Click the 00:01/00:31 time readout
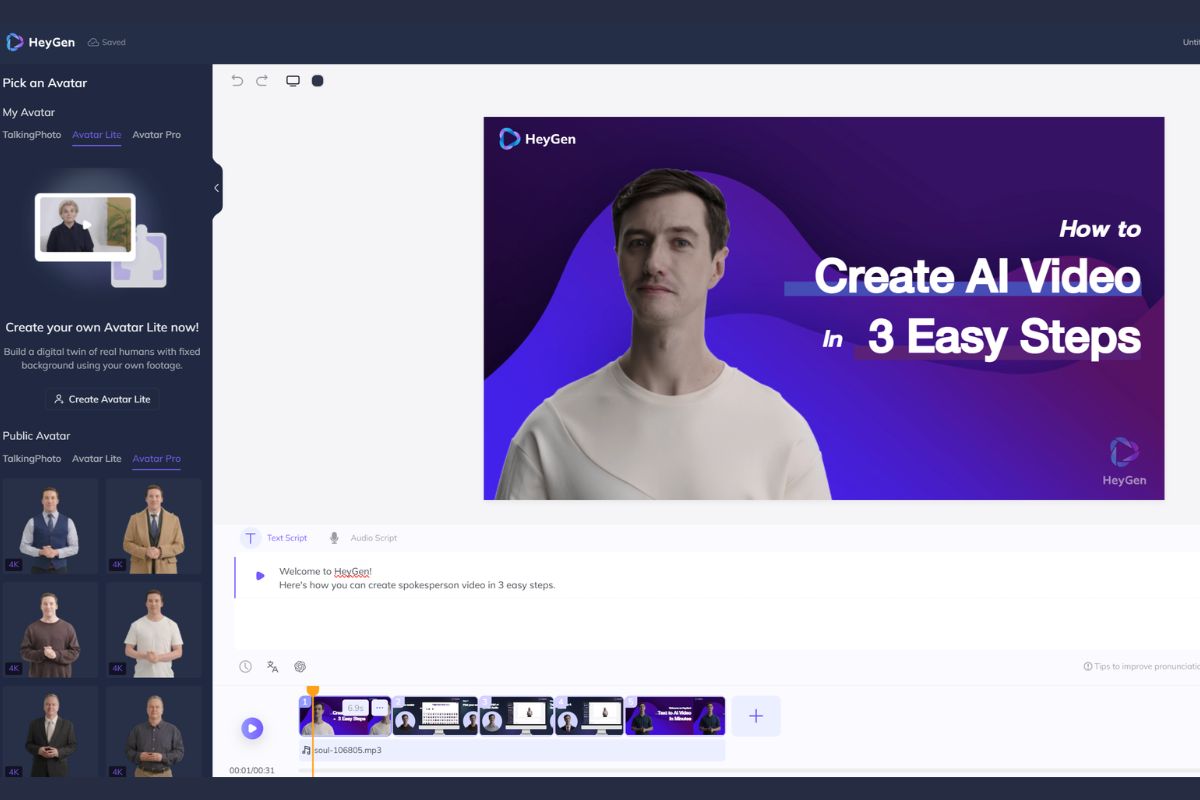The image size is (1200, 800). pos(252,770)
